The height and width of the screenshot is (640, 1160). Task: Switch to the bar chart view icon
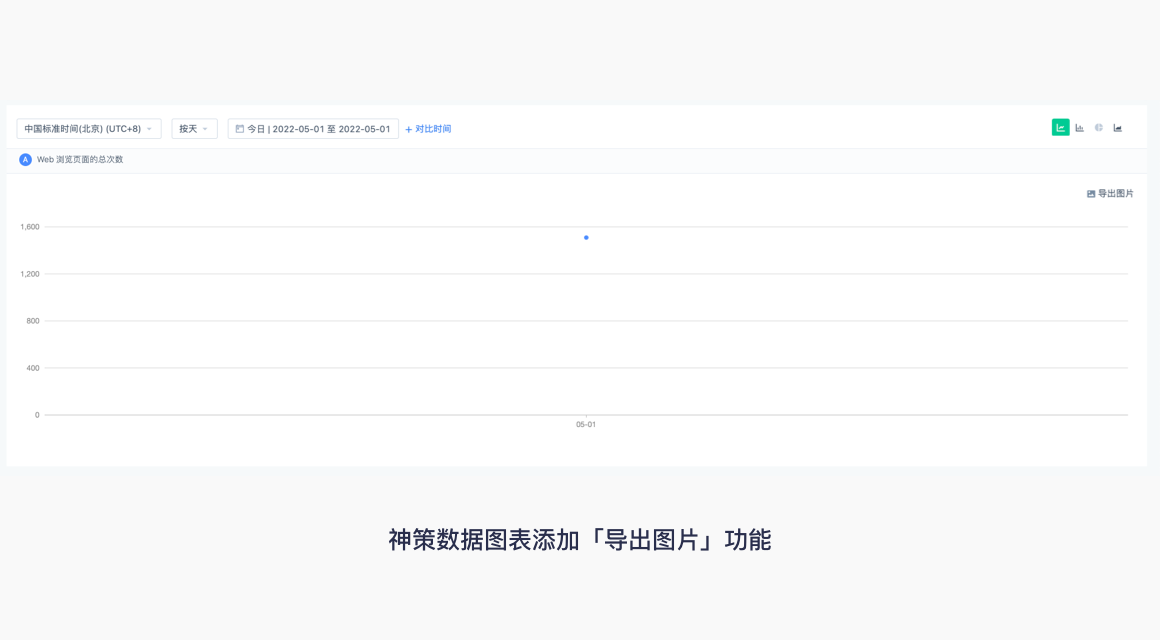[x=1079, y=128]
